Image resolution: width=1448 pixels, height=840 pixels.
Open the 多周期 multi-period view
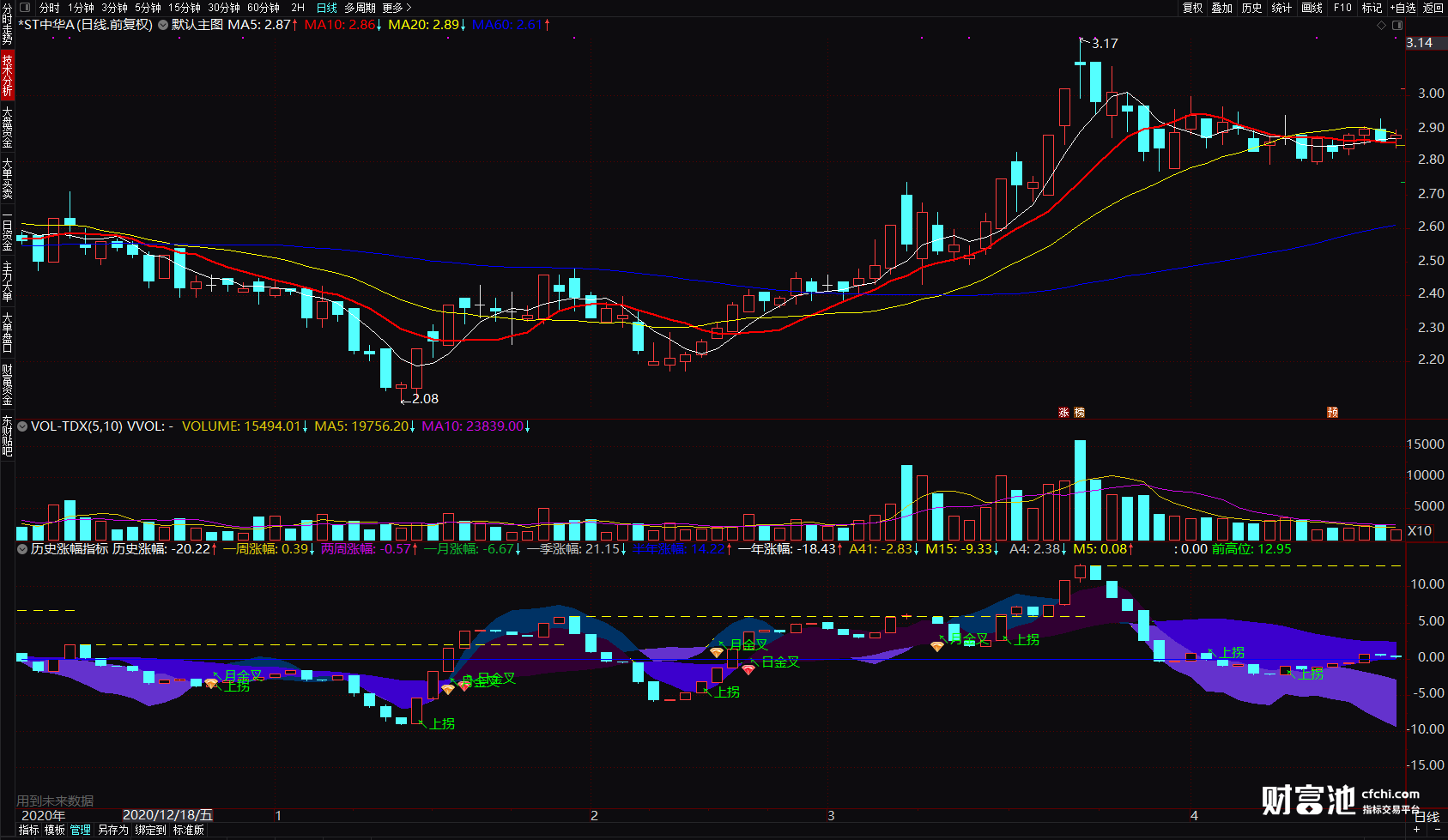click(x=360, y=8)
